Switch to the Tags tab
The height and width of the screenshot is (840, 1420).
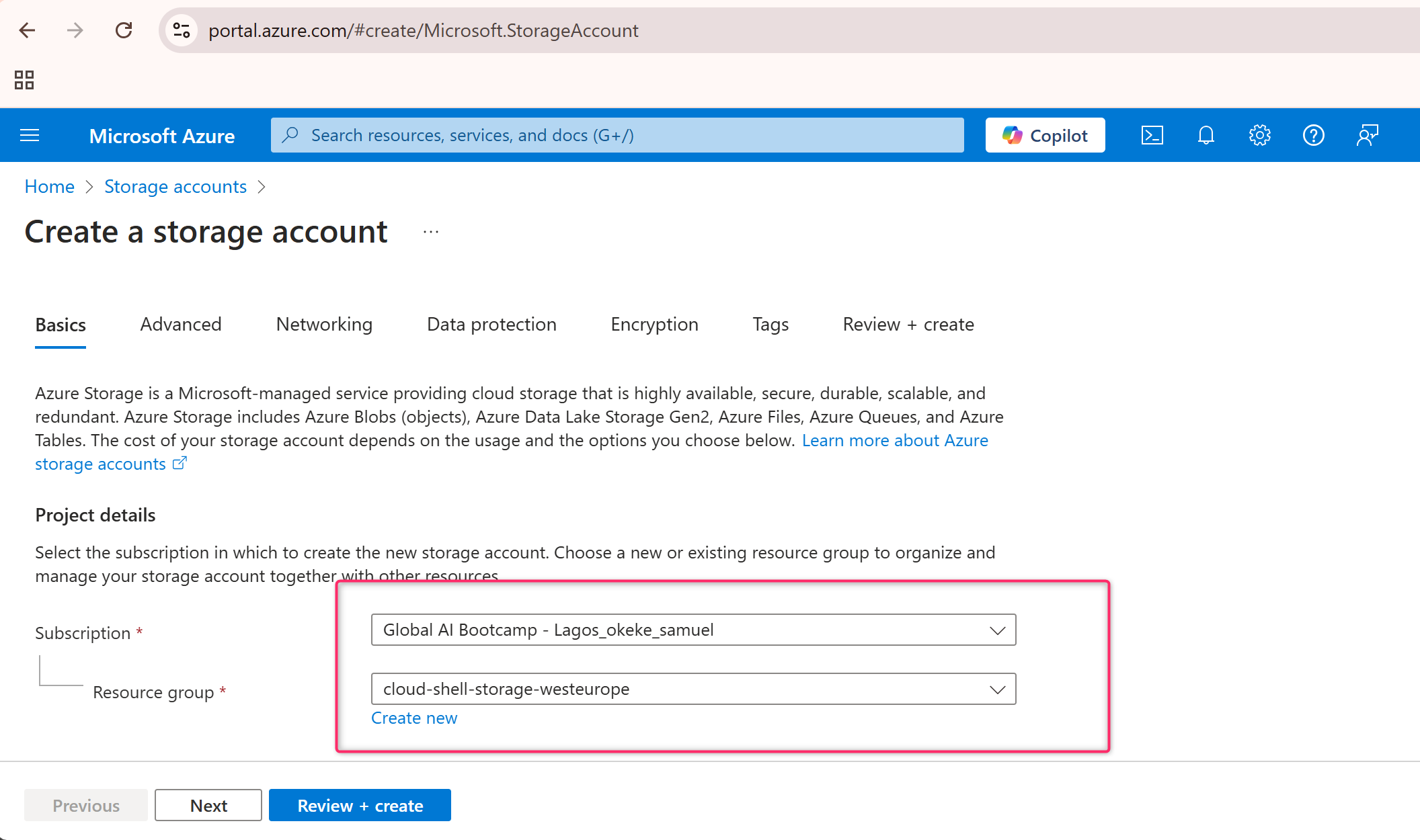point(771,325)
